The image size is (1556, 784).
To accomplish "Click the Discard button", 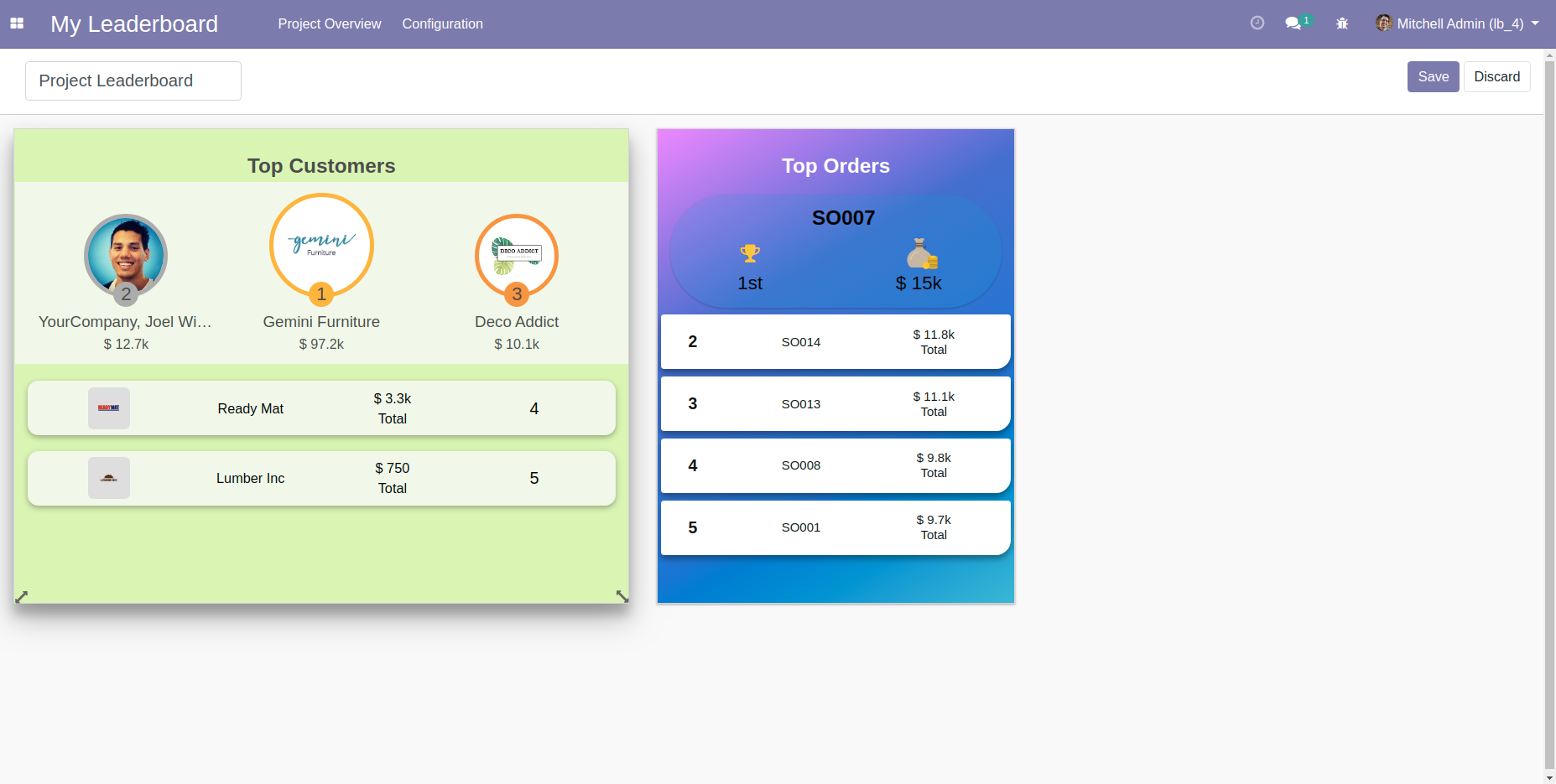I will 1496,76.
